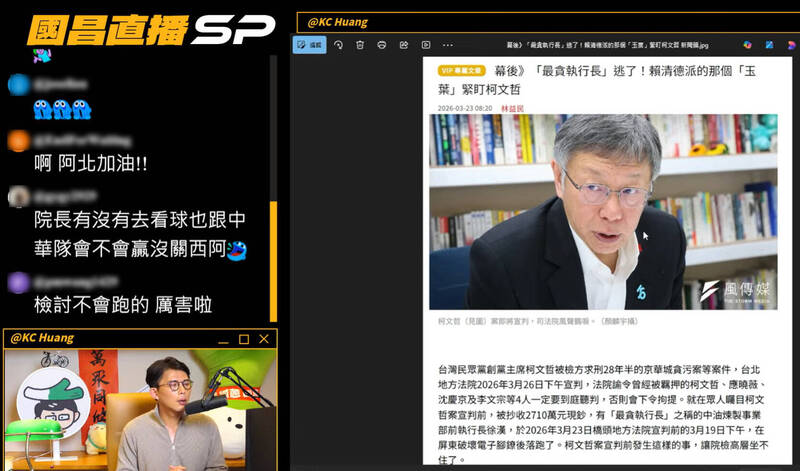Open author 林益民 link under the headline

513,107
